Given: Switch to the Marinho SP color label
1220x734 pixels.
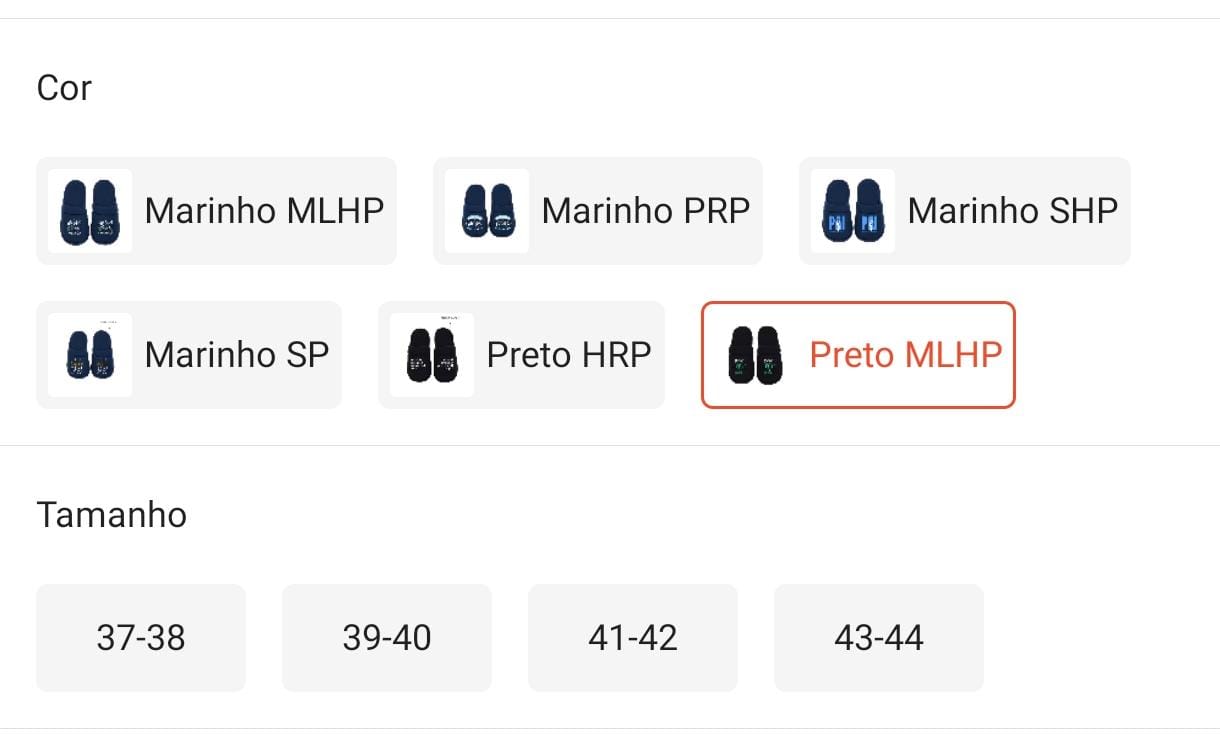Looking at the screenshot, I should pyautogui.click(x=236, y=355).
